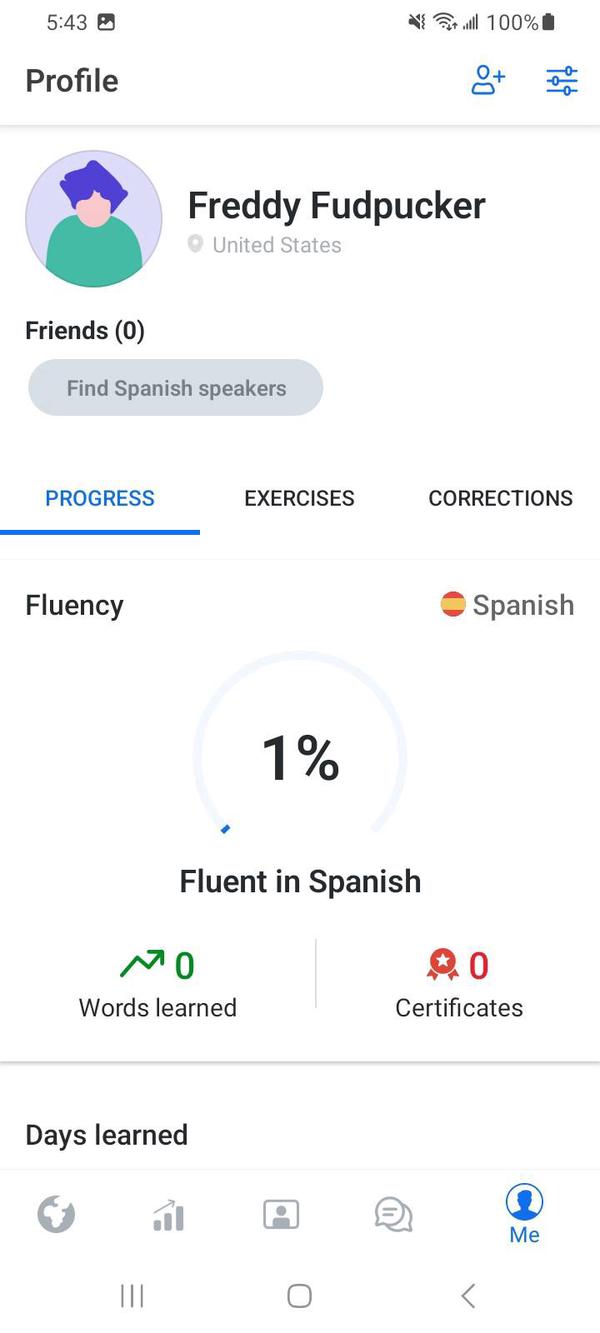The height and width of the screenshot is (1333, 600).
Task: Tap the name Freddy Fudpucker
Action: tap(336, 206)
